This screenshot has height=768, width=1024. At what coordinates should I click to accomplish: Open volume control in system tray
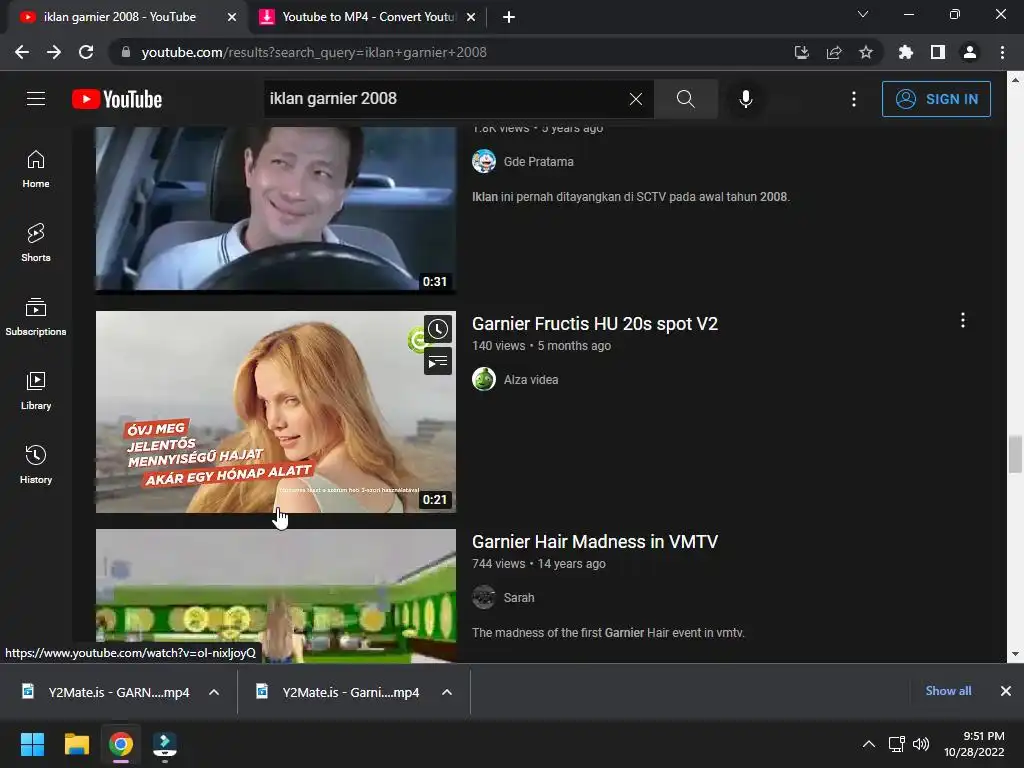tap(921, 744)
